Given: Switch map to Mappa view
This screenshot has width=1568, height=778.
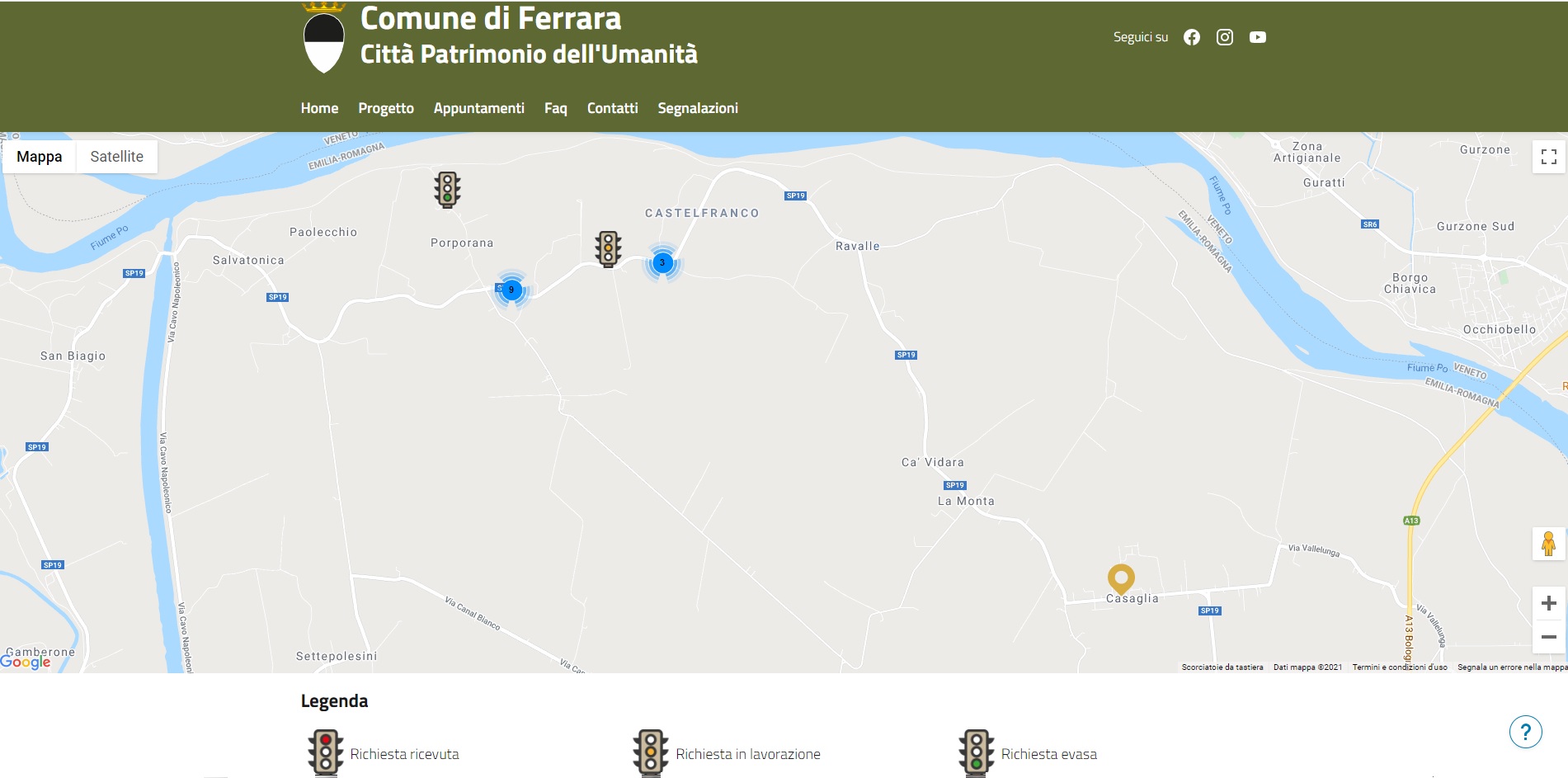Looking at the screenshot, I should [39, 157].
